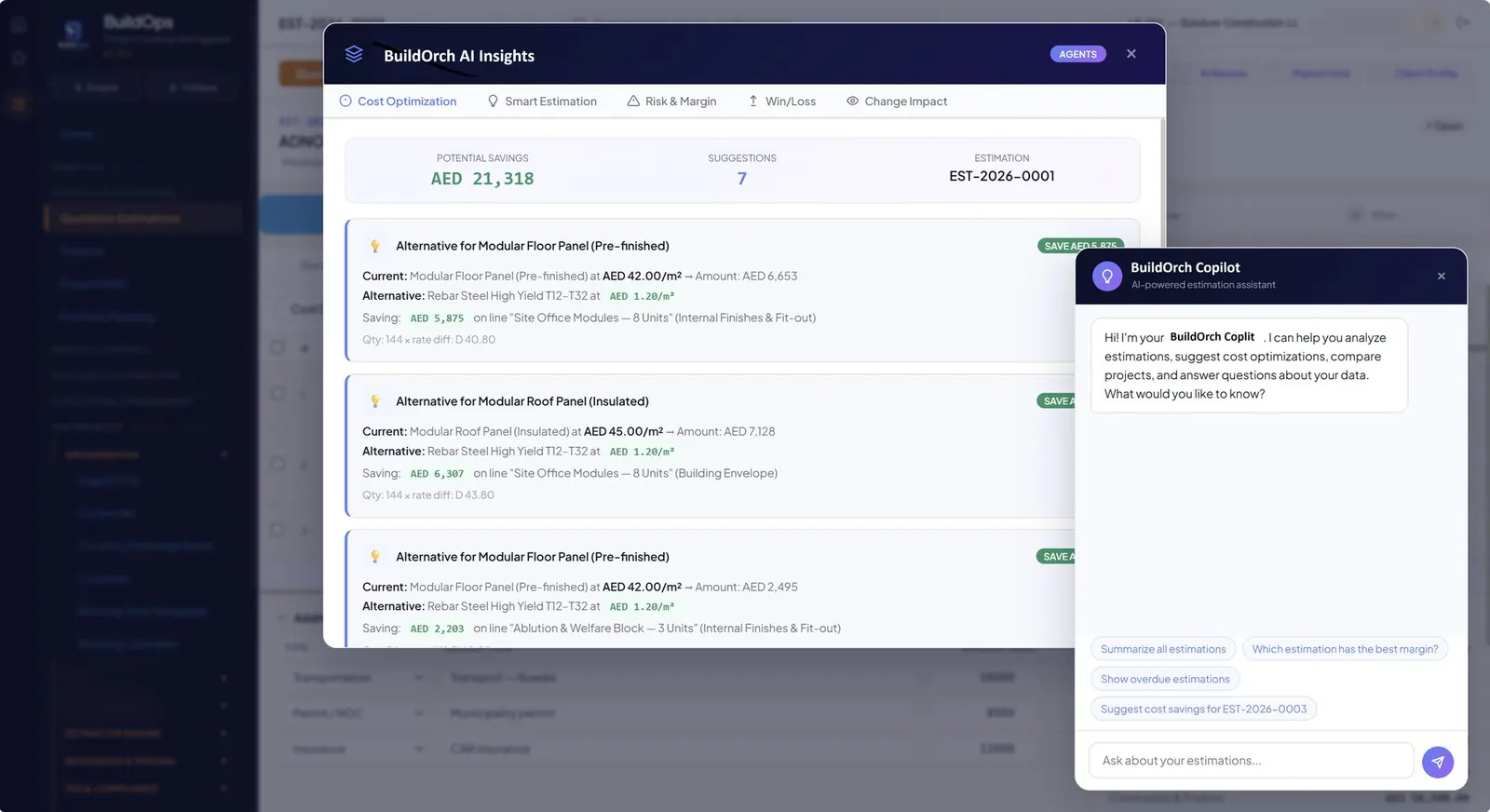Choose 'Summarize all estimations' suggestion
This screenshot has width=1490, height=812.
click(1163, 649)
